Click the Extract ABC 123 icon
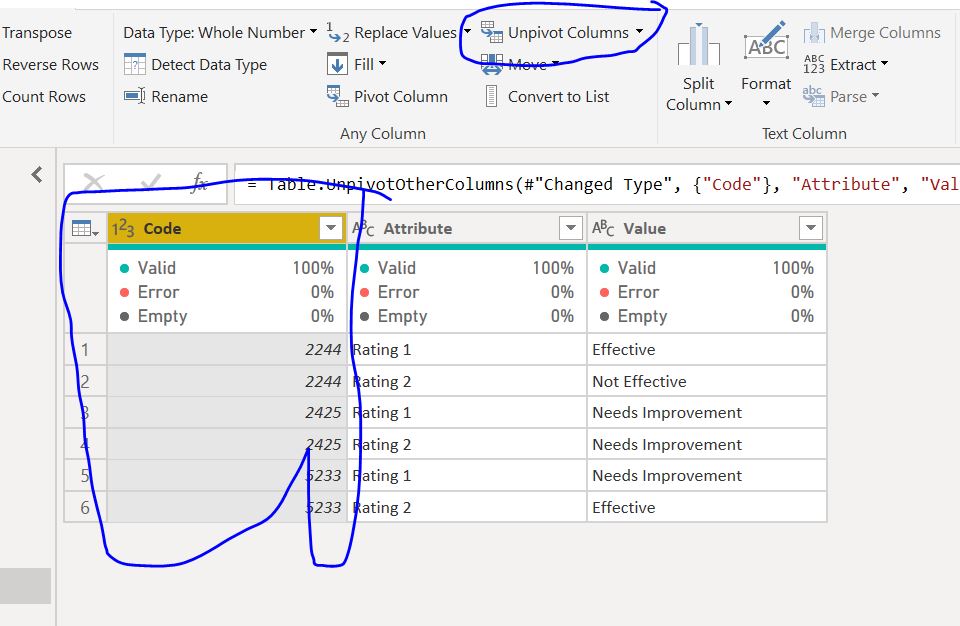Image resolution: width=960 pixels, height=626 pixels. pos(814,64)
